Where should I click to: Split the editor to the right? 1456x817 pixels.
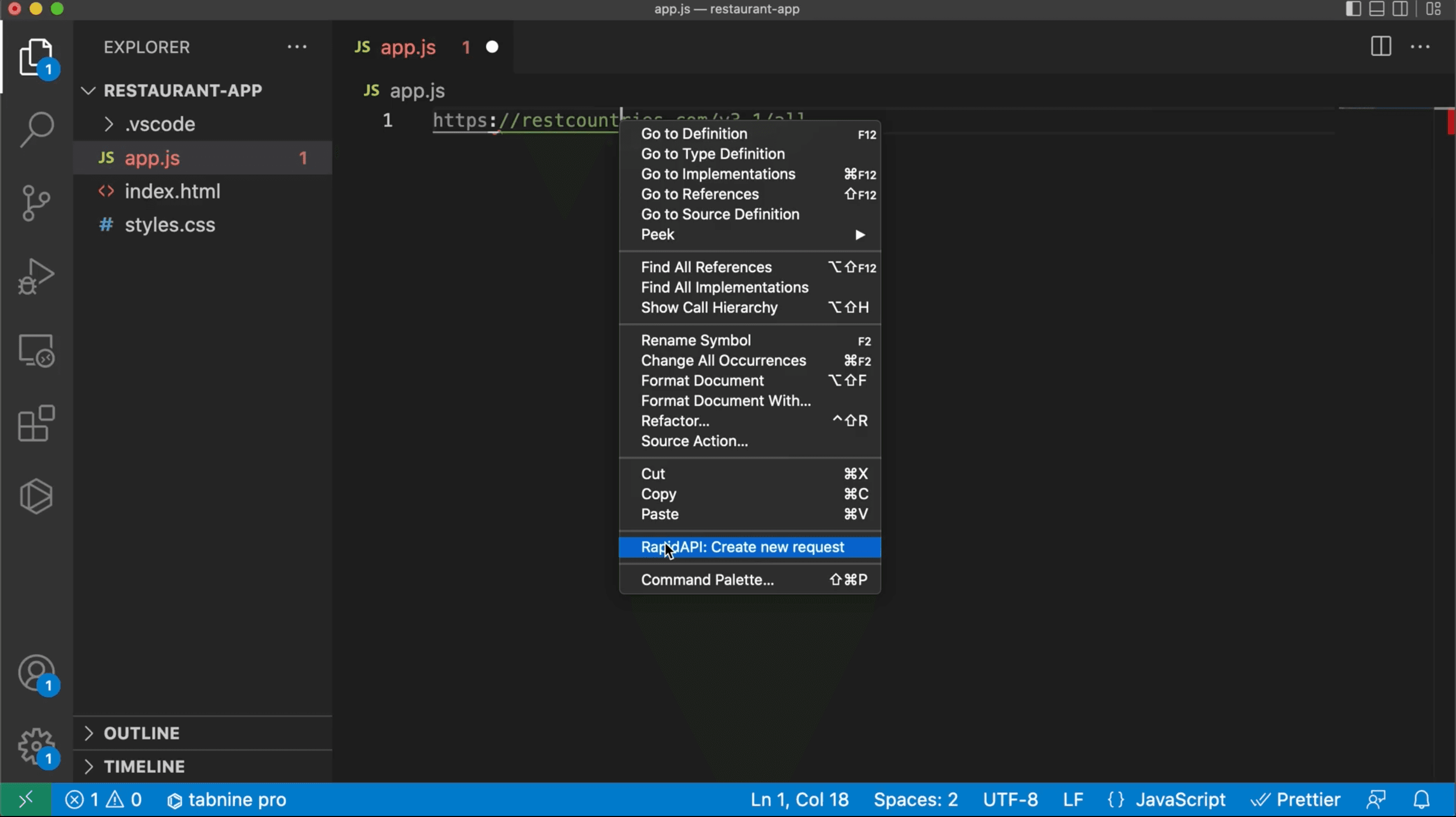tap(1380, 47)
